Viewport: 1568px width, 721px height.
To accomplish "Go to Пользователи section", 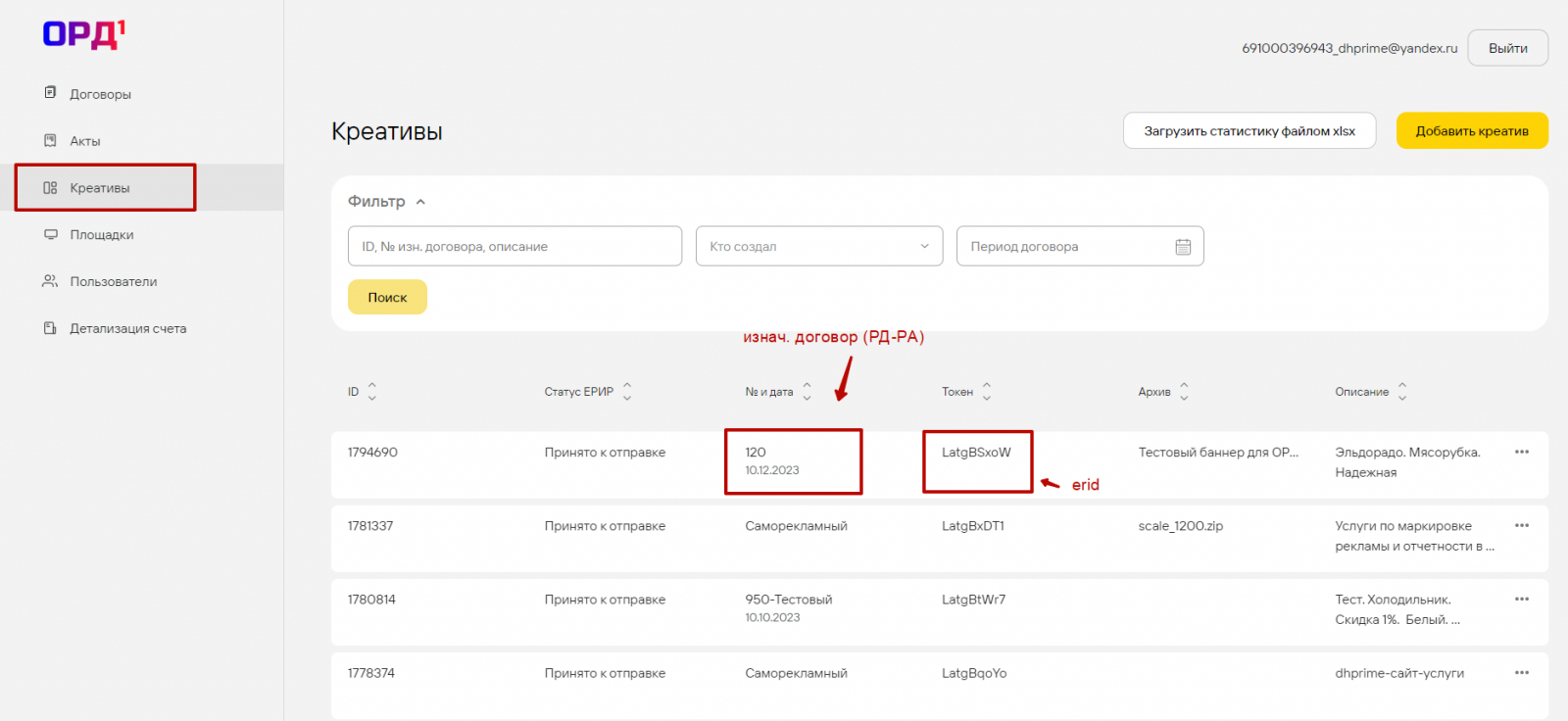I will 113,282.
